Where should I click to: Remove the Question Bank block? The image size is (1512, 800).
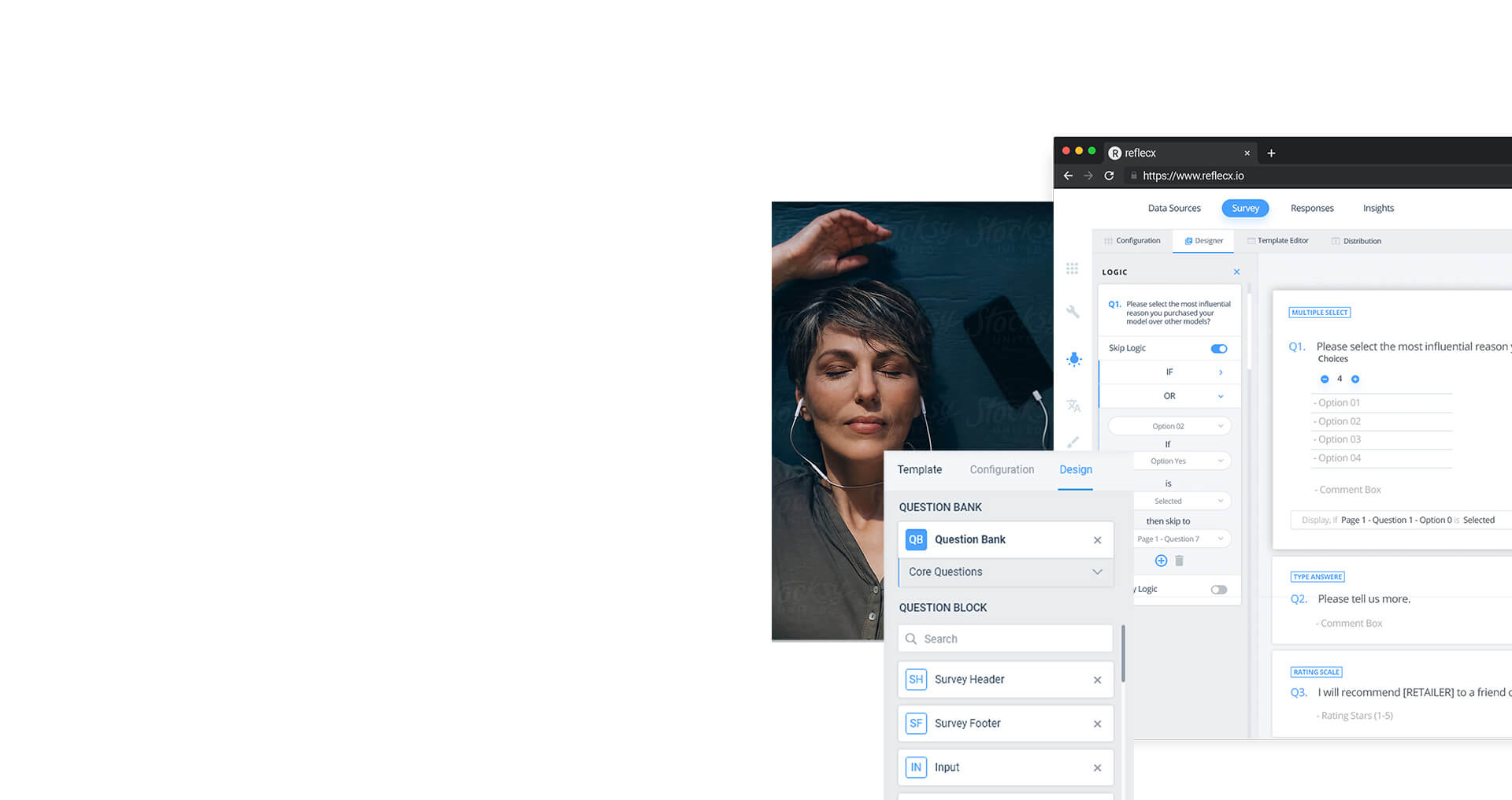1097,540
